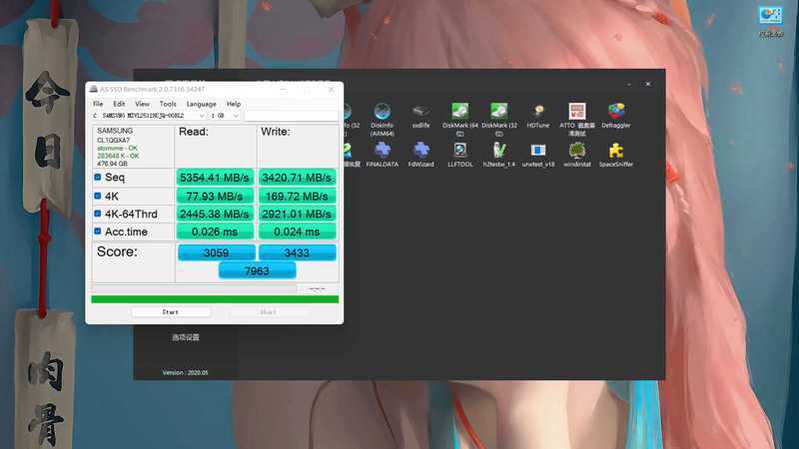
Task: Click the 4K read value 77.93 MB/s
Action: 215,196
